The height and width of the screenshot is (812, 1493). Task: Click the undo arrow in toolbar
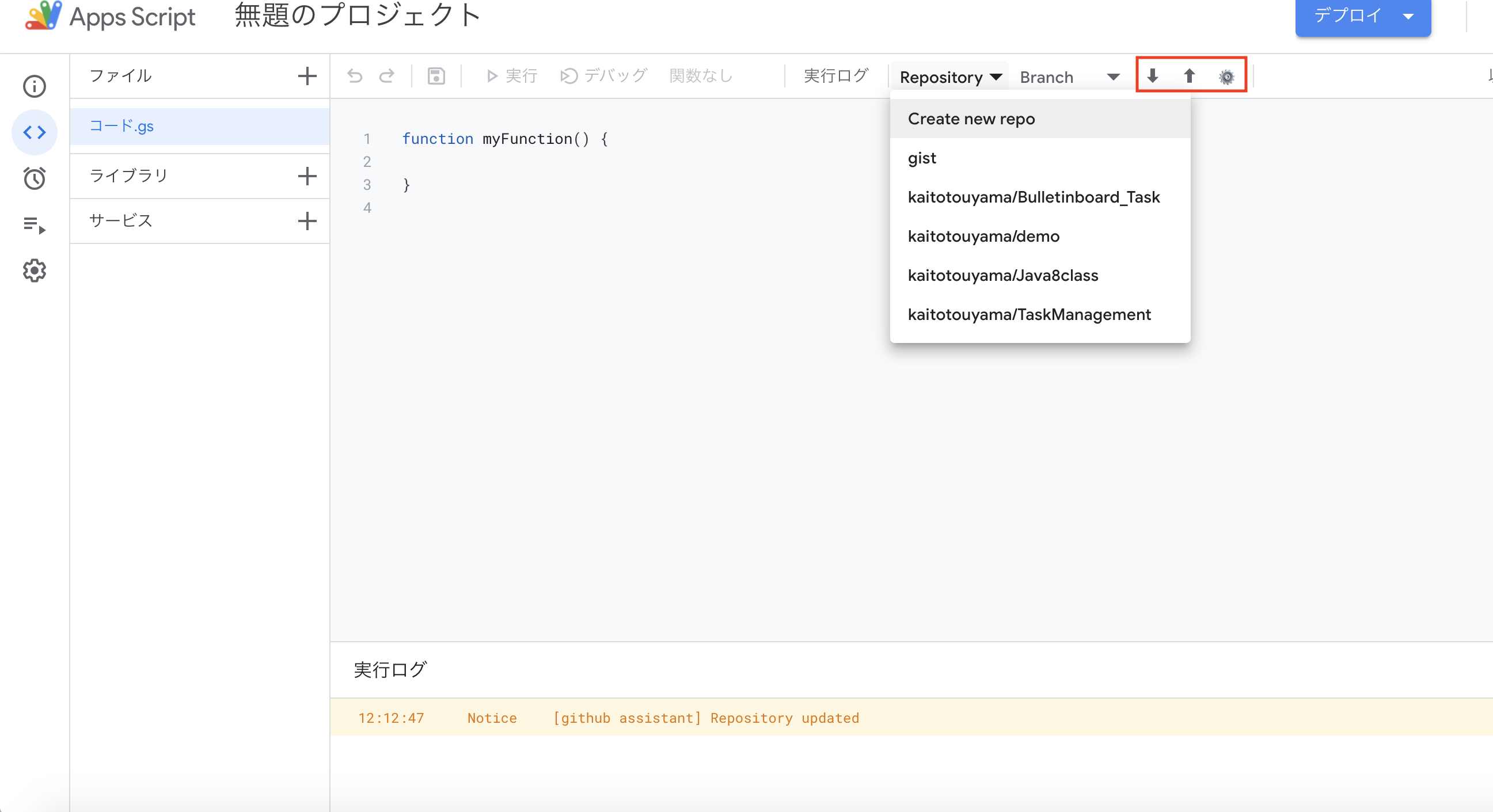click(354, 76)
